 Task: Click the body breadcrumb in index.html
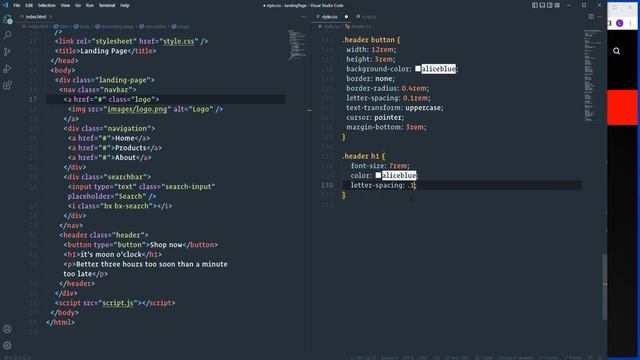click(82, 27)
